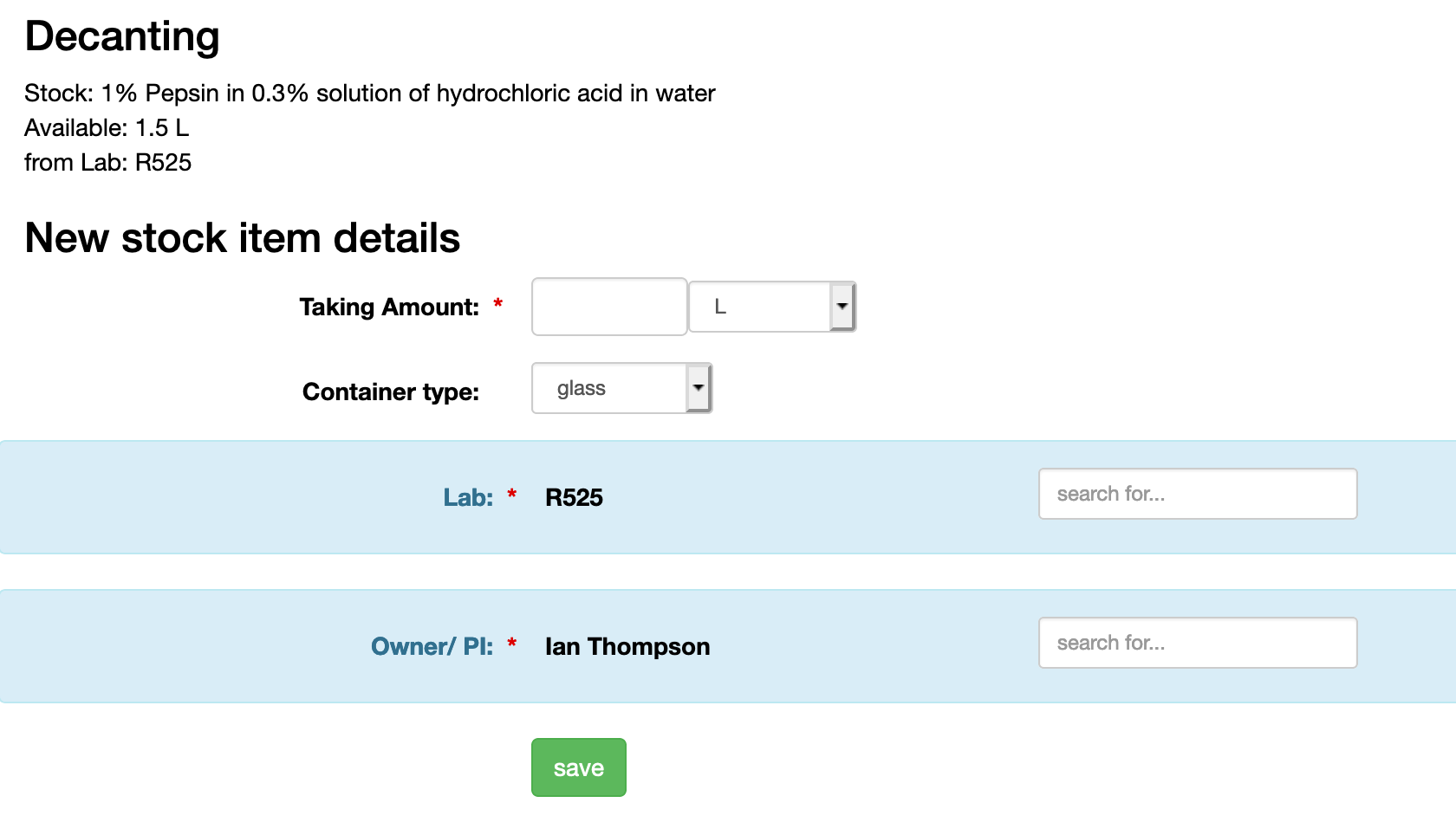
Task: Click the Taking Amount input field
Action: click(x=608, y=307)
